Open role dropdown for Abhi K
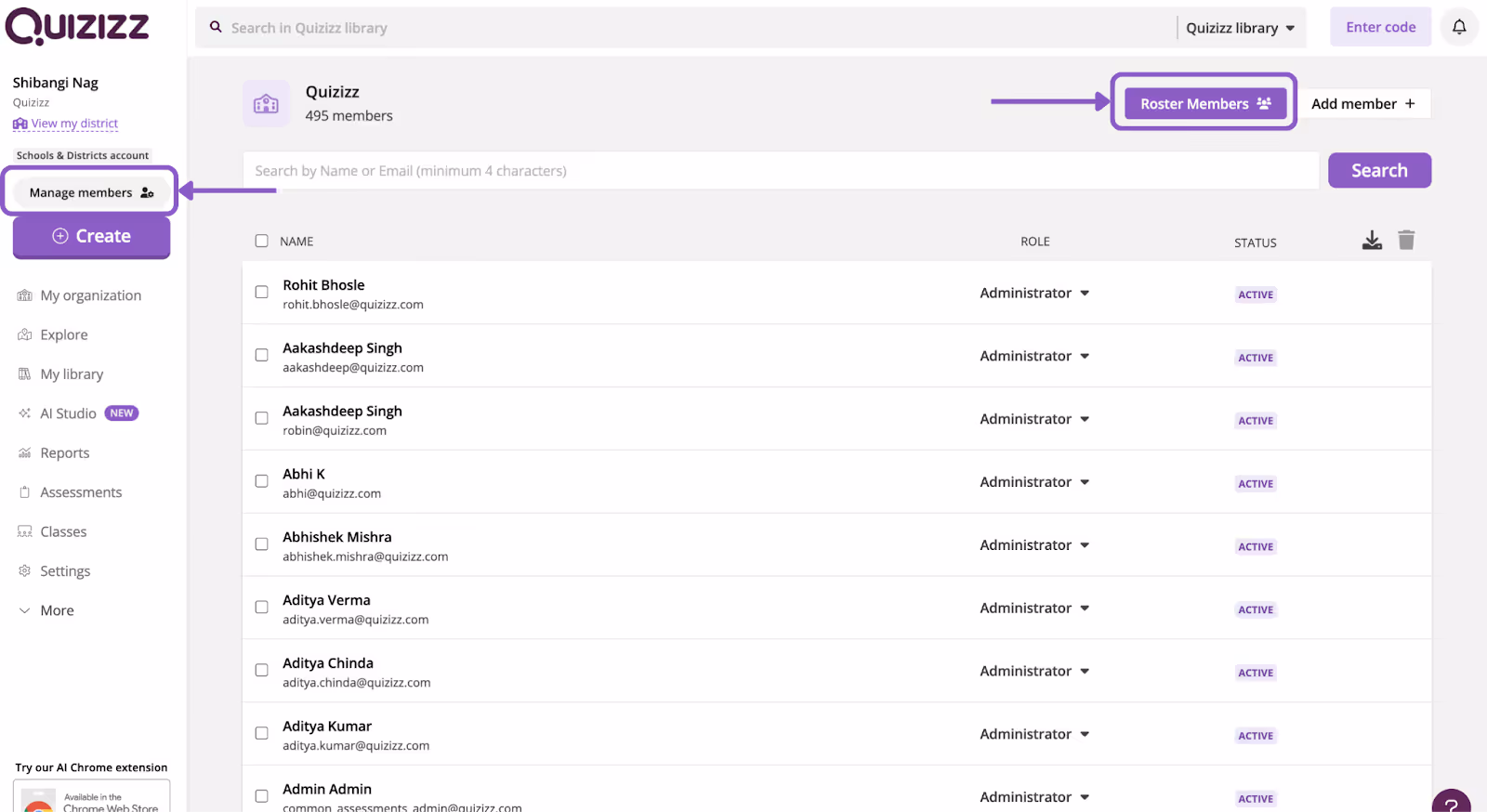The height and width of the screenshot is (812, 1487). [1034, 482]
